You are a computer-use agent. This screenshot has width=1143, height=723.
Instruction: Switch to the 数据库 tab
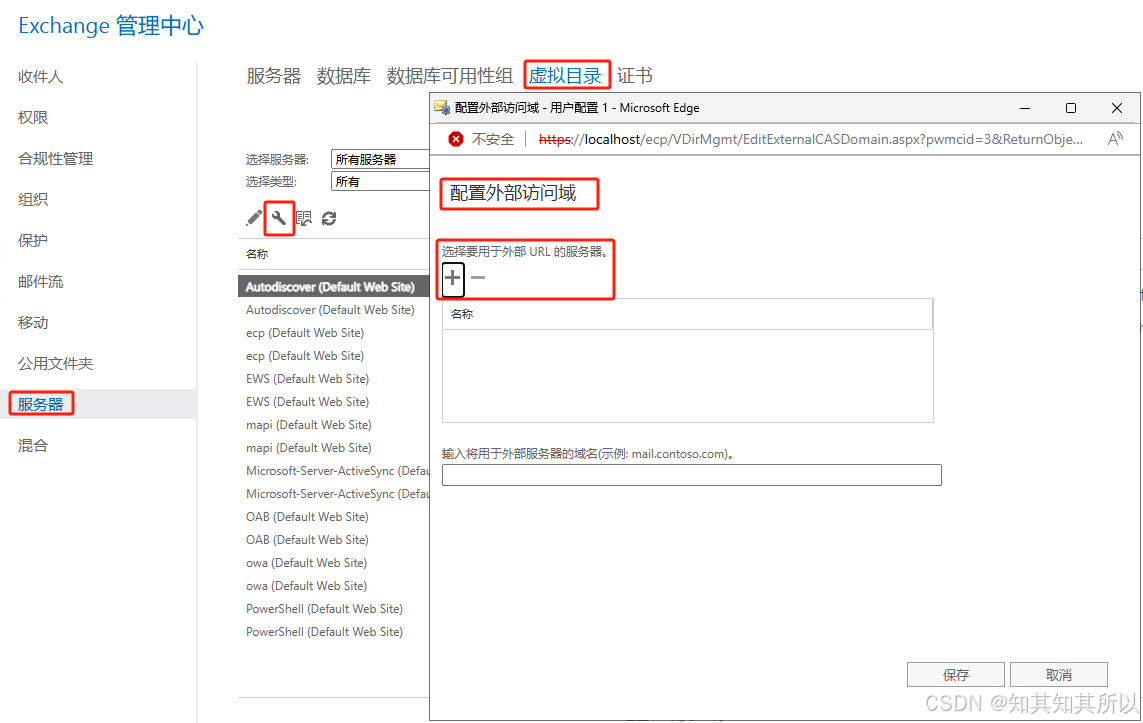pos(344,76)
